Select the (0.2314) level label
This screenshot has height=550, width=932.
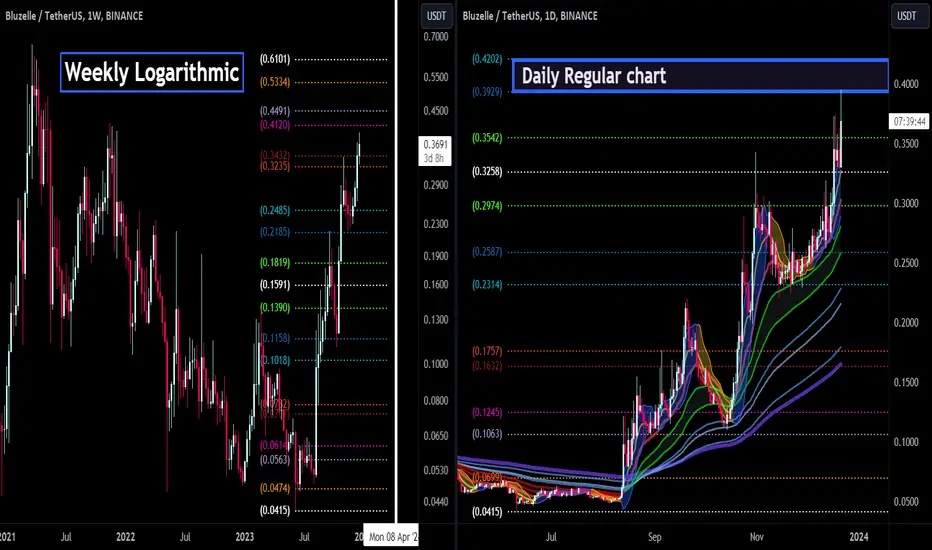[x=487, y=284]
